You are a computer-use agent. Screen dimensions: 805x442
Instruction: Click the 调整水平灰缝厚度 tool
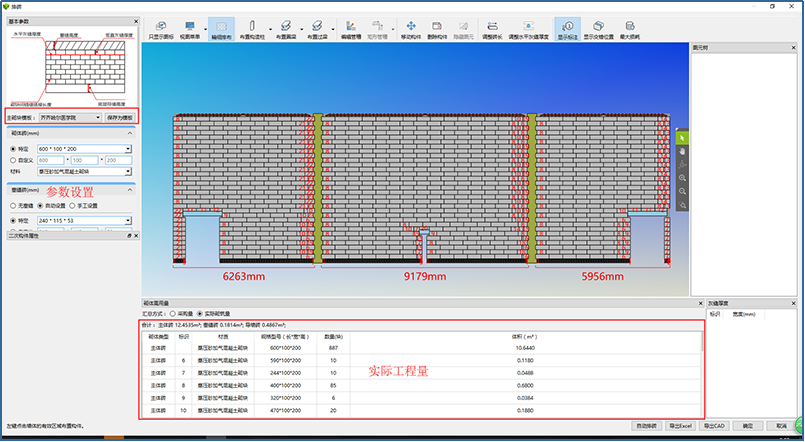[x=528, y=29]
